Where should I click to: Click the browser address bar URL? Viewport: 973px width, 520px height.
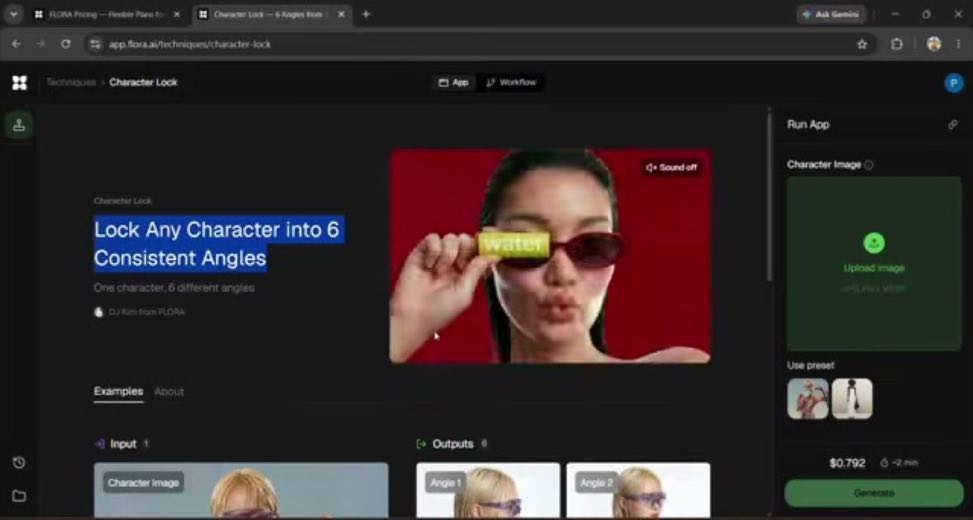coord(190,44)
